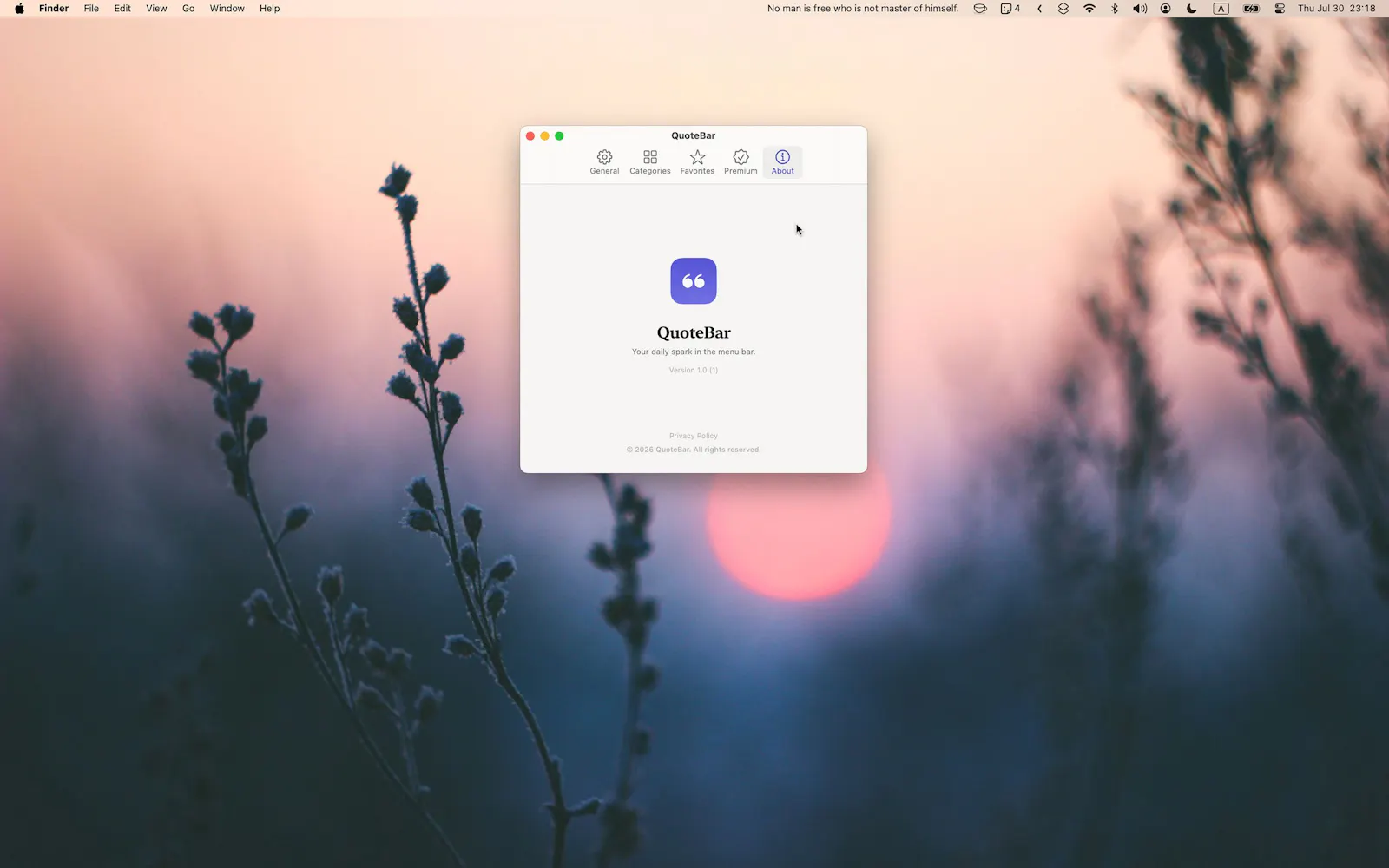Click the copyright QuoteBar text

(x=694, y=450)
